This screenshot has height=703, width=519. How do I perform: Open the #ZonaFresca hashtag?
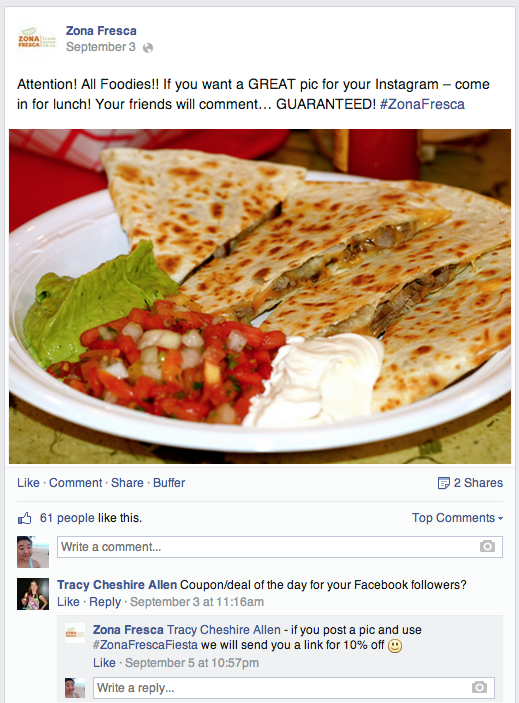click(x=422, y=104)
